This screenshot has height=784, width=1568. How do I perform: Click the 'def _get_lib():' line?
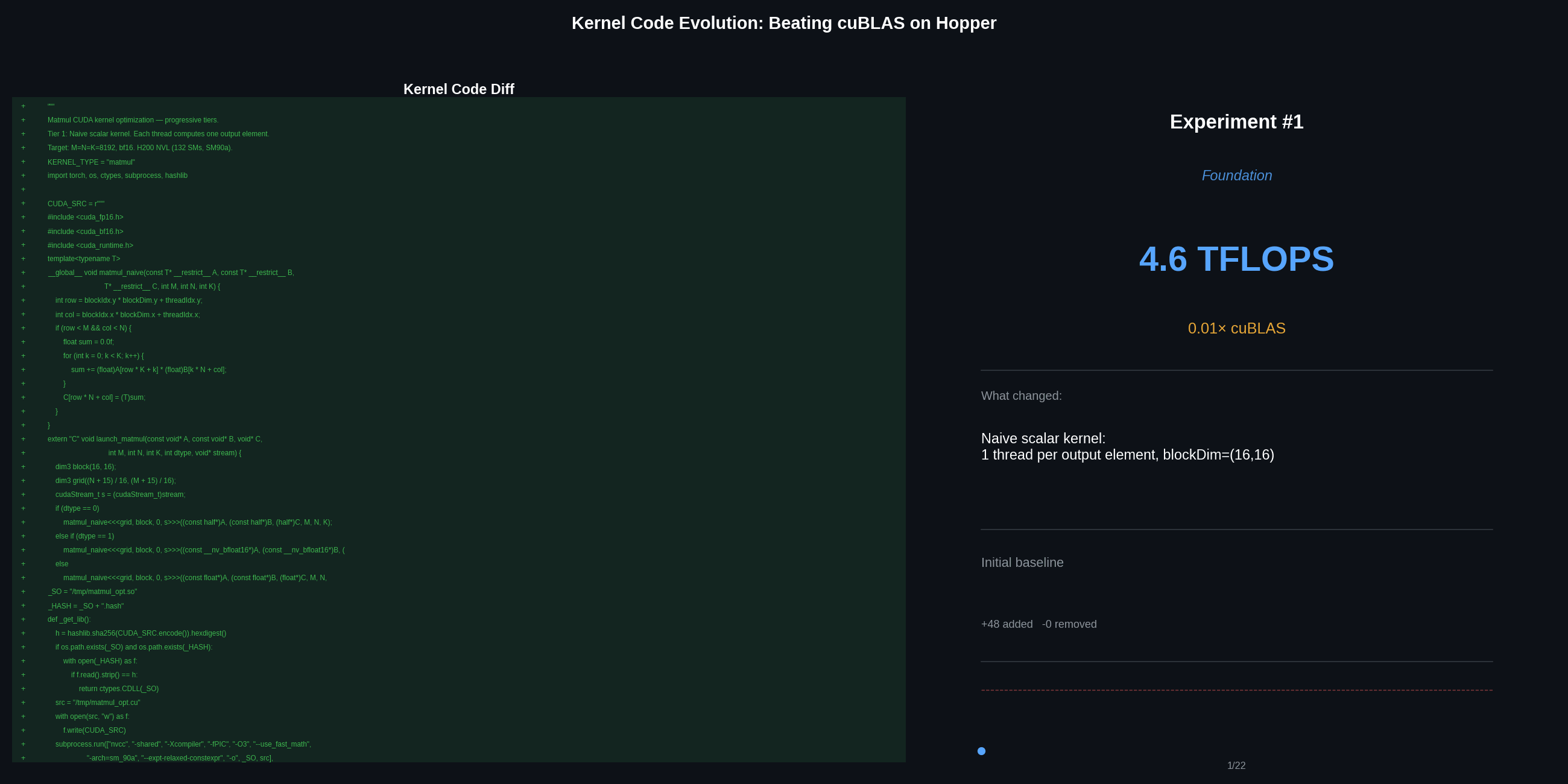point(69,619)
